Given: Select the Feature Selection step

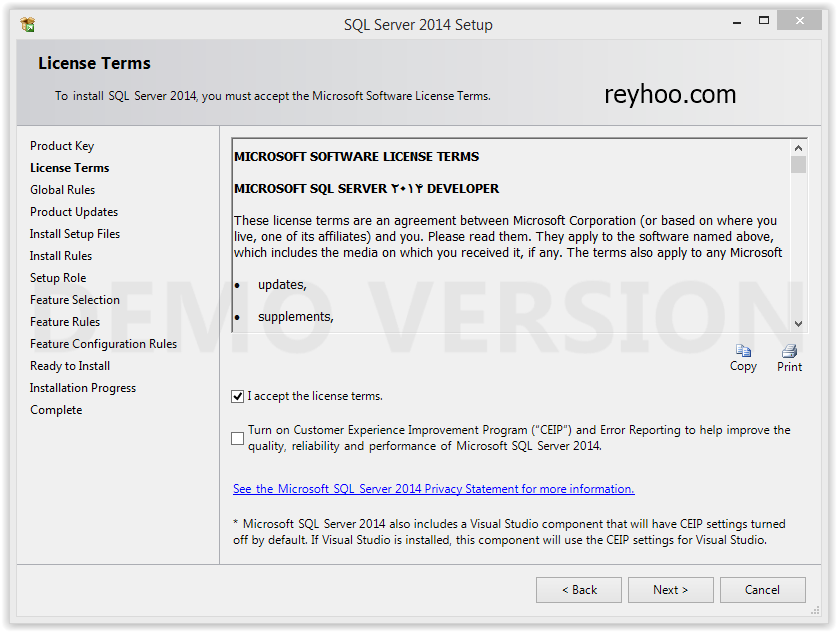Looking at the screenshot, I should click(75, 299).
